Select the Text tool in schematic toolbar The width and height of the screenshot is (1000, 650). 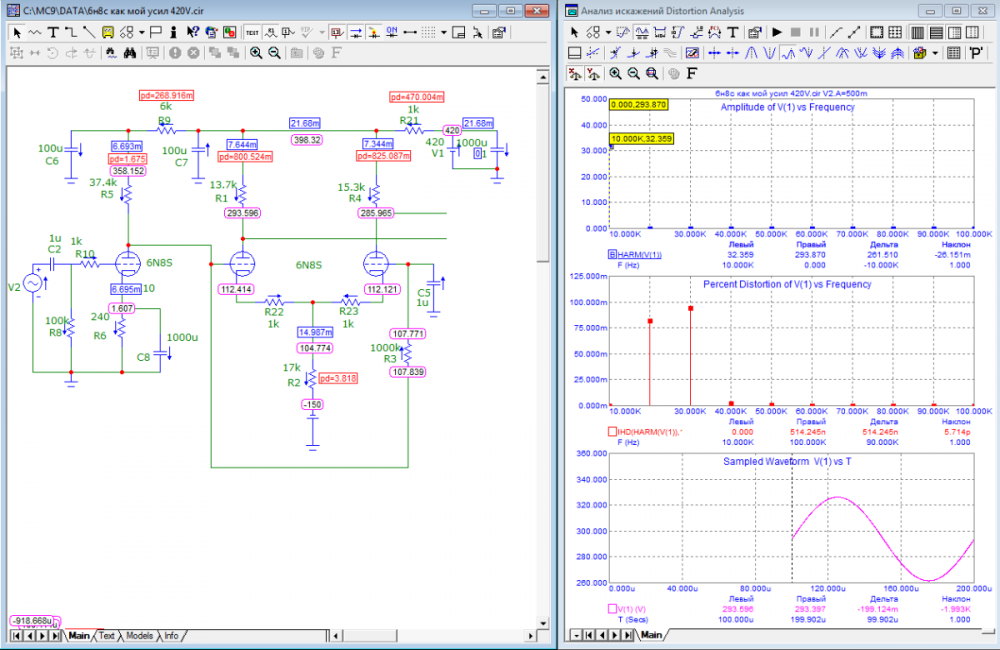coord(53,32)
